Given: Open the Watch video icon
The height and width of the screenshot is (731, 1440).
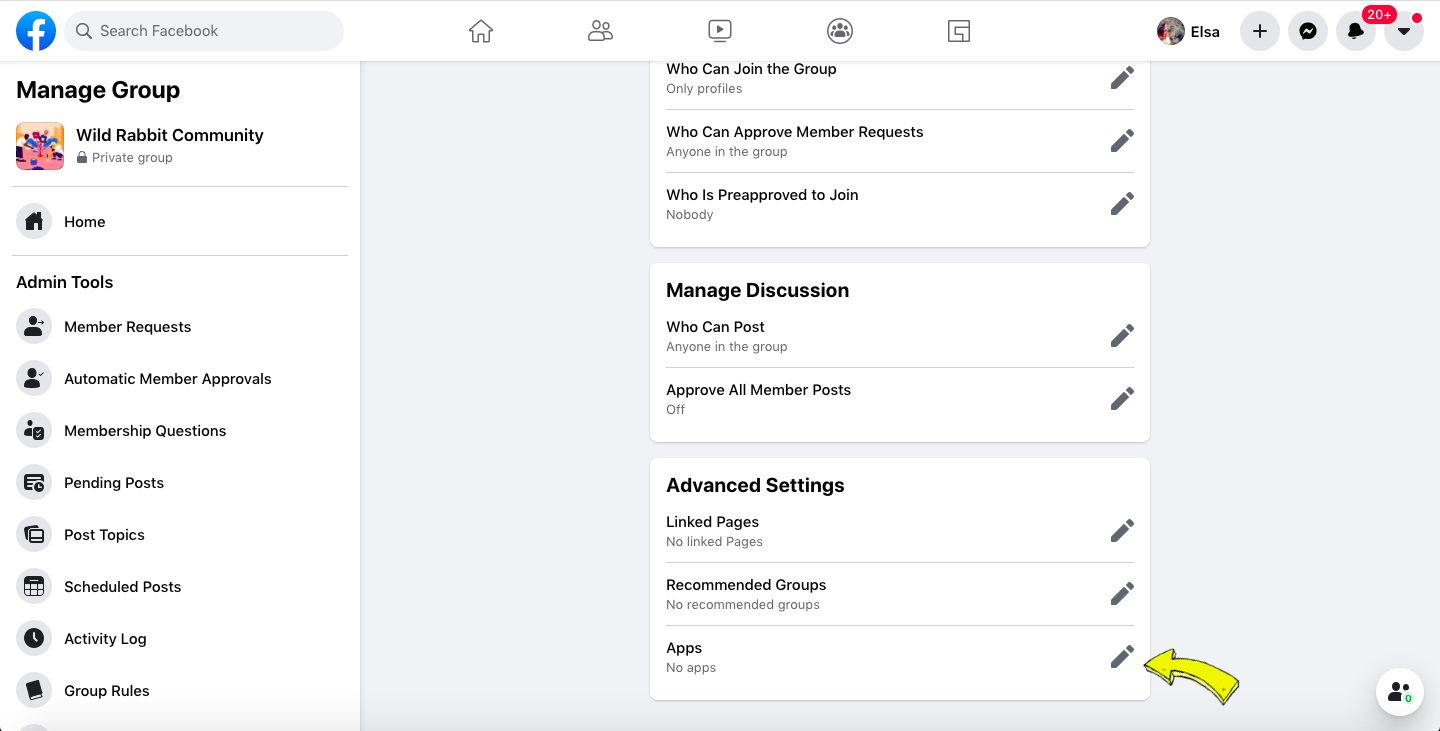Looking at the screenshot, I should (x=720, y=31).
